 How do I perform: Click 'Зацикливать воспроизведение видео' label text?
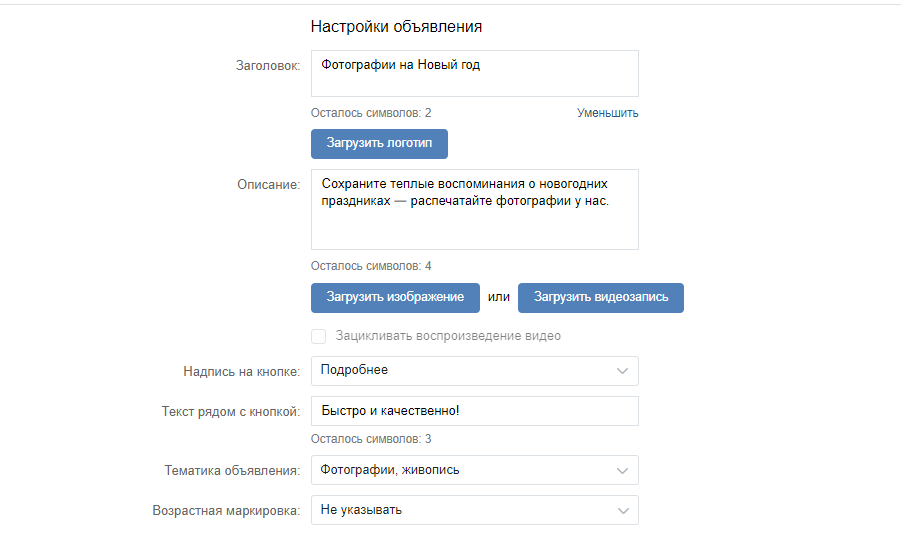(x=448, y=336)
